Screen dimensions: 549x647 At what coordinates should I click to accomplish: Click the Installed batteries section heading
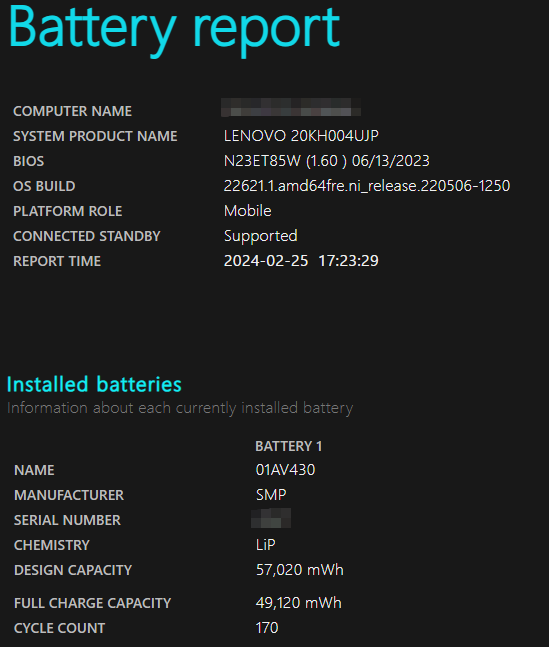click(x=94, y=384)
